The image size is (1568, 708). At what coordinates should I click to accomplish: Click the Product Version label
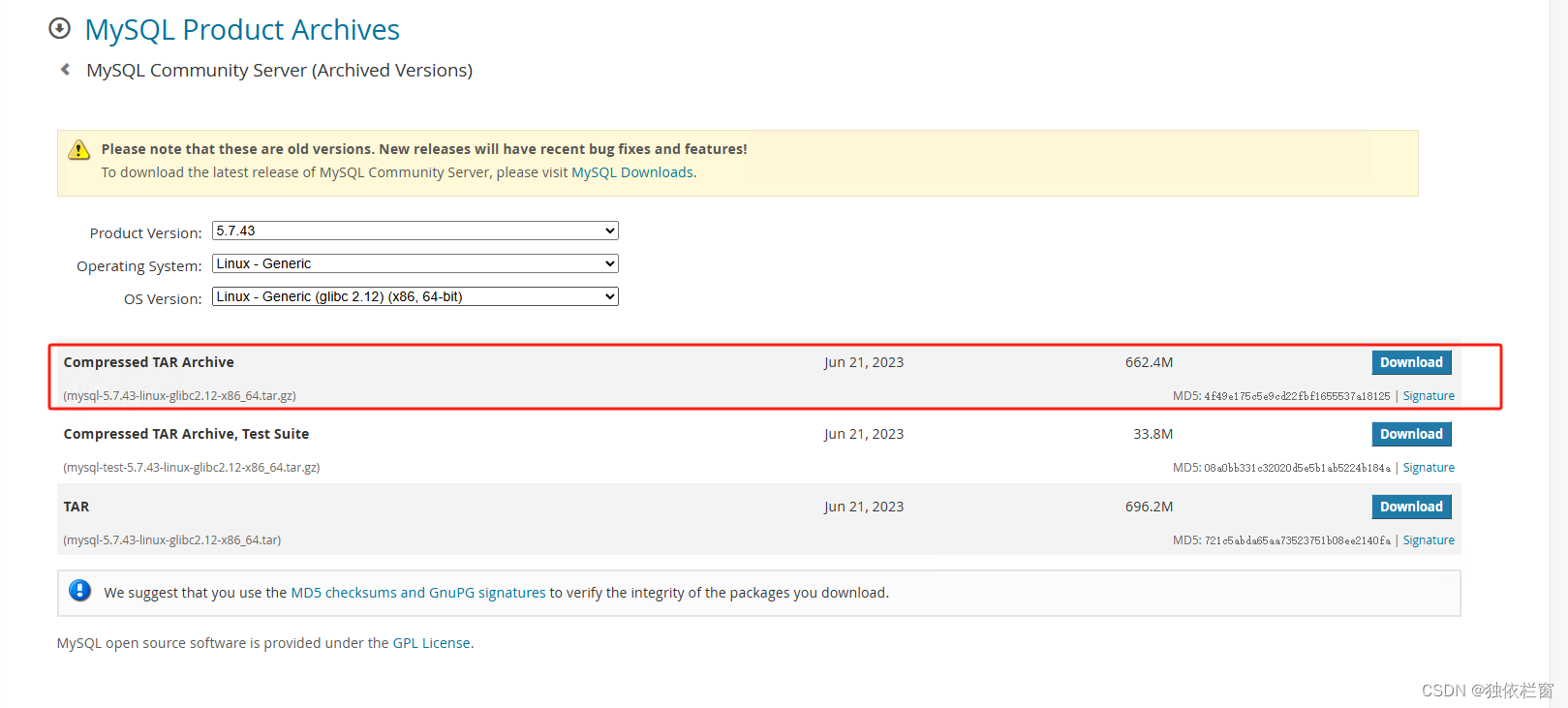145,233
